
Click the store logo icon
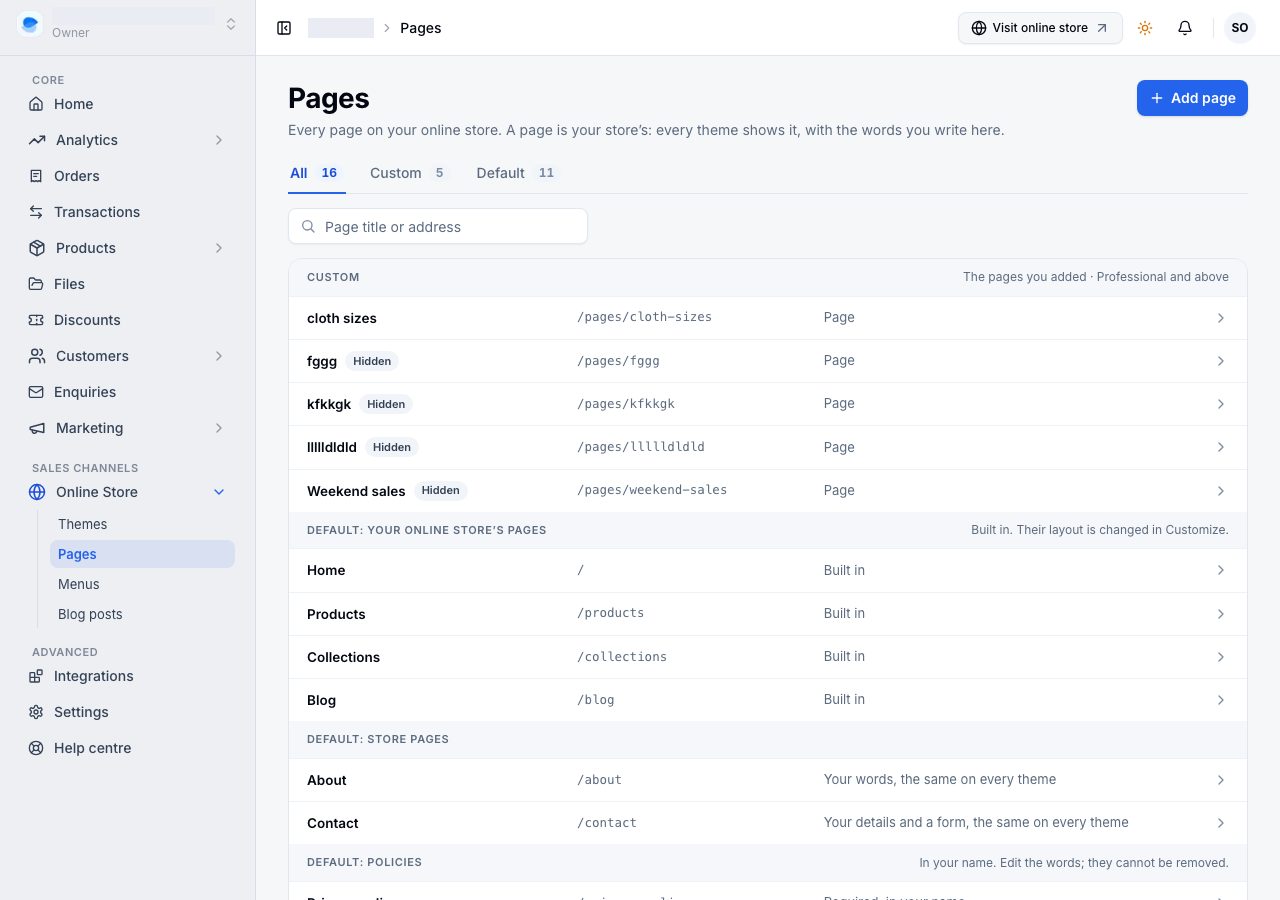pos(30,24)
